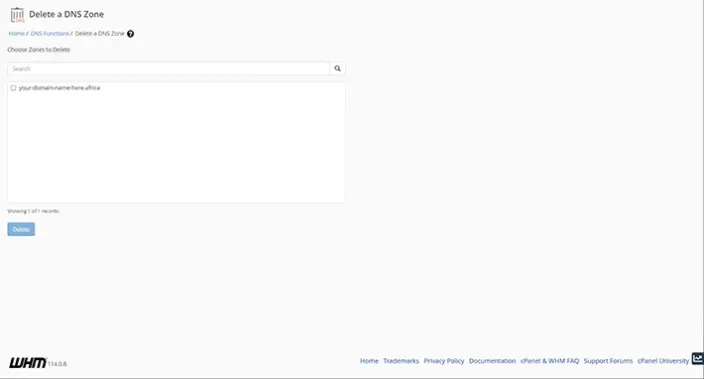Open the cPanel & WHM FAQ link
Screen dimensions: 704x379
(x=550, y=361)
